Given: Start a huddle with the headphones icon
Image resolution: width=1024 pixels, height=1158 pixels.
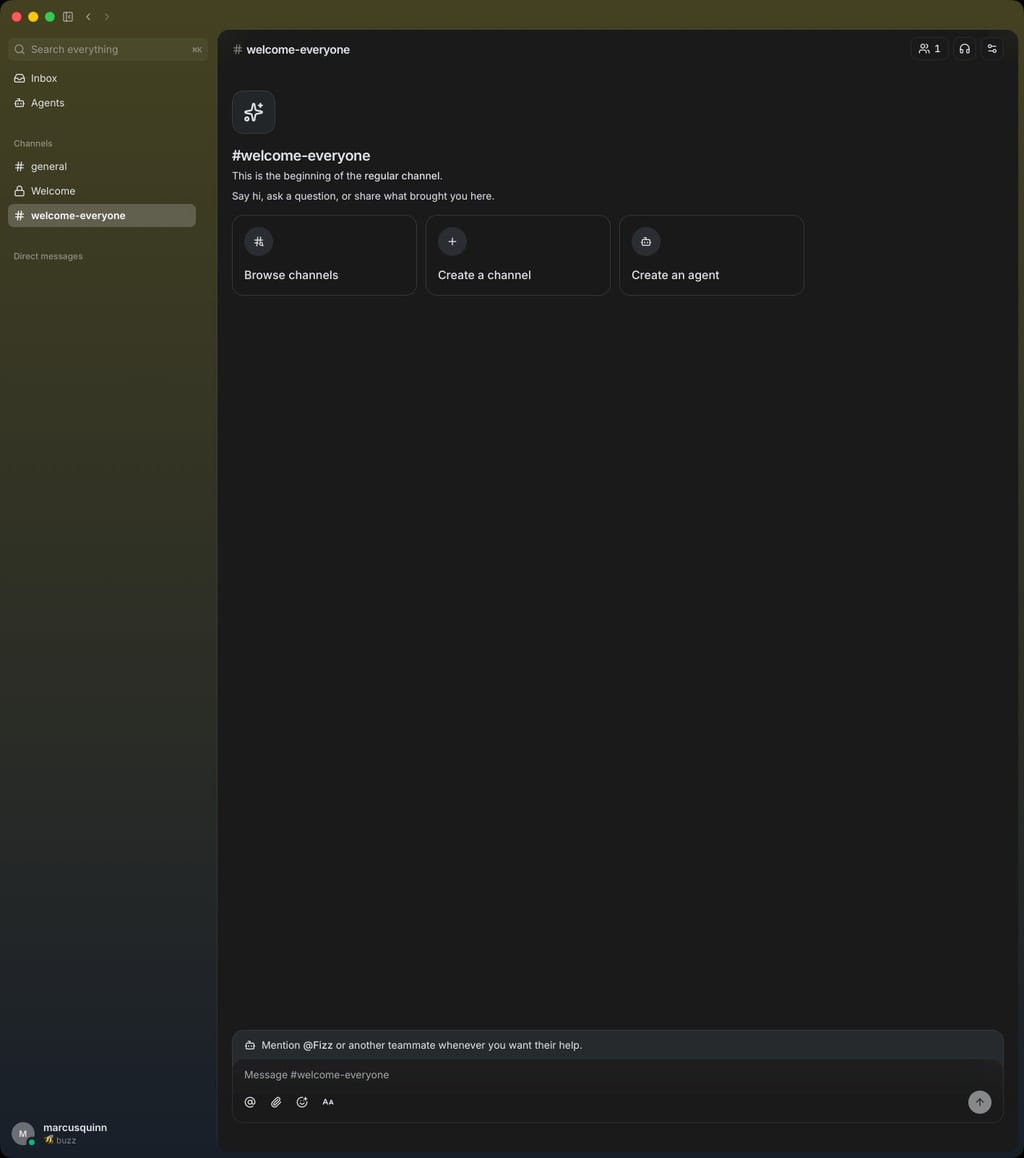Looking at the screenshot, I should [964, 49].
